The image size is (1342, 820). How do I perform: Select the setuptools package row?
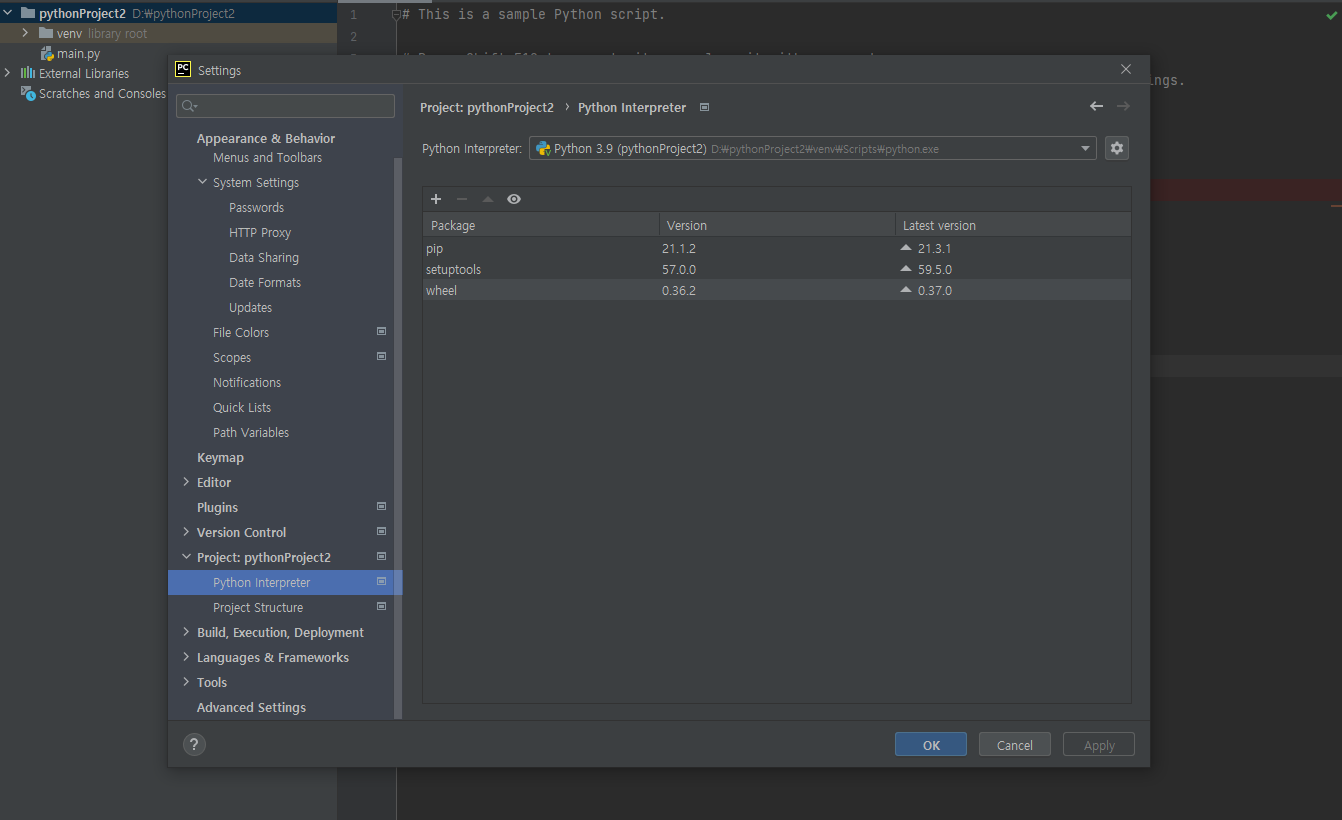point(777,269)
